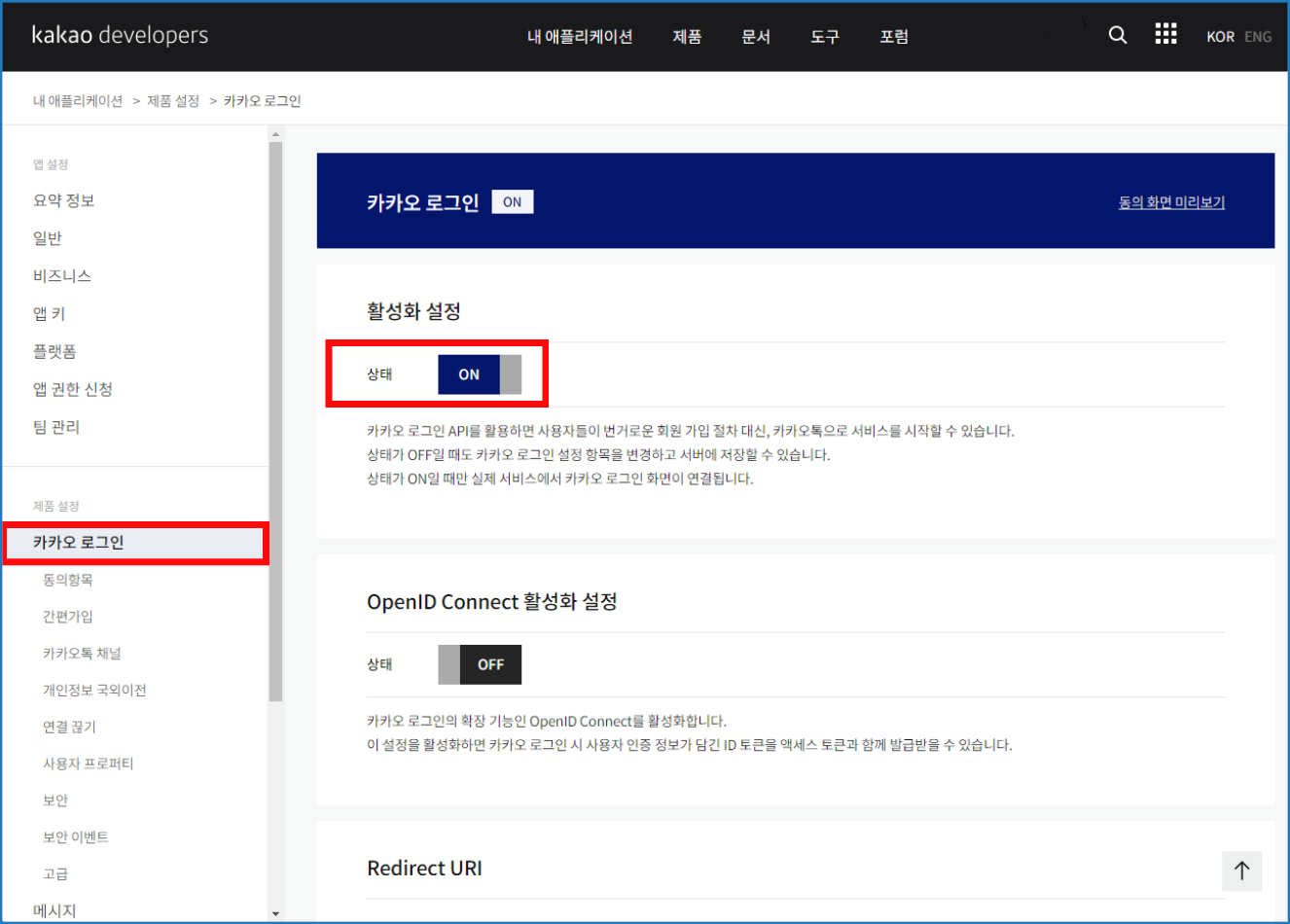Viewport: 1290px width, 924px height.
Task: Click sidebar scrollbar up arrow
Action: (275, 134)
